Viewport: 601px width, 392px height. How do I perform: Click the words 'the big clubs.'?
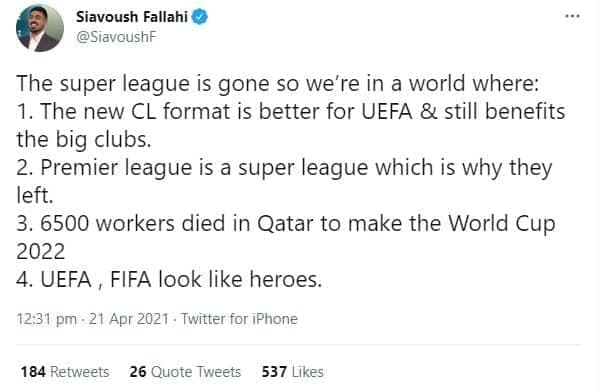[x=84, y=139]
